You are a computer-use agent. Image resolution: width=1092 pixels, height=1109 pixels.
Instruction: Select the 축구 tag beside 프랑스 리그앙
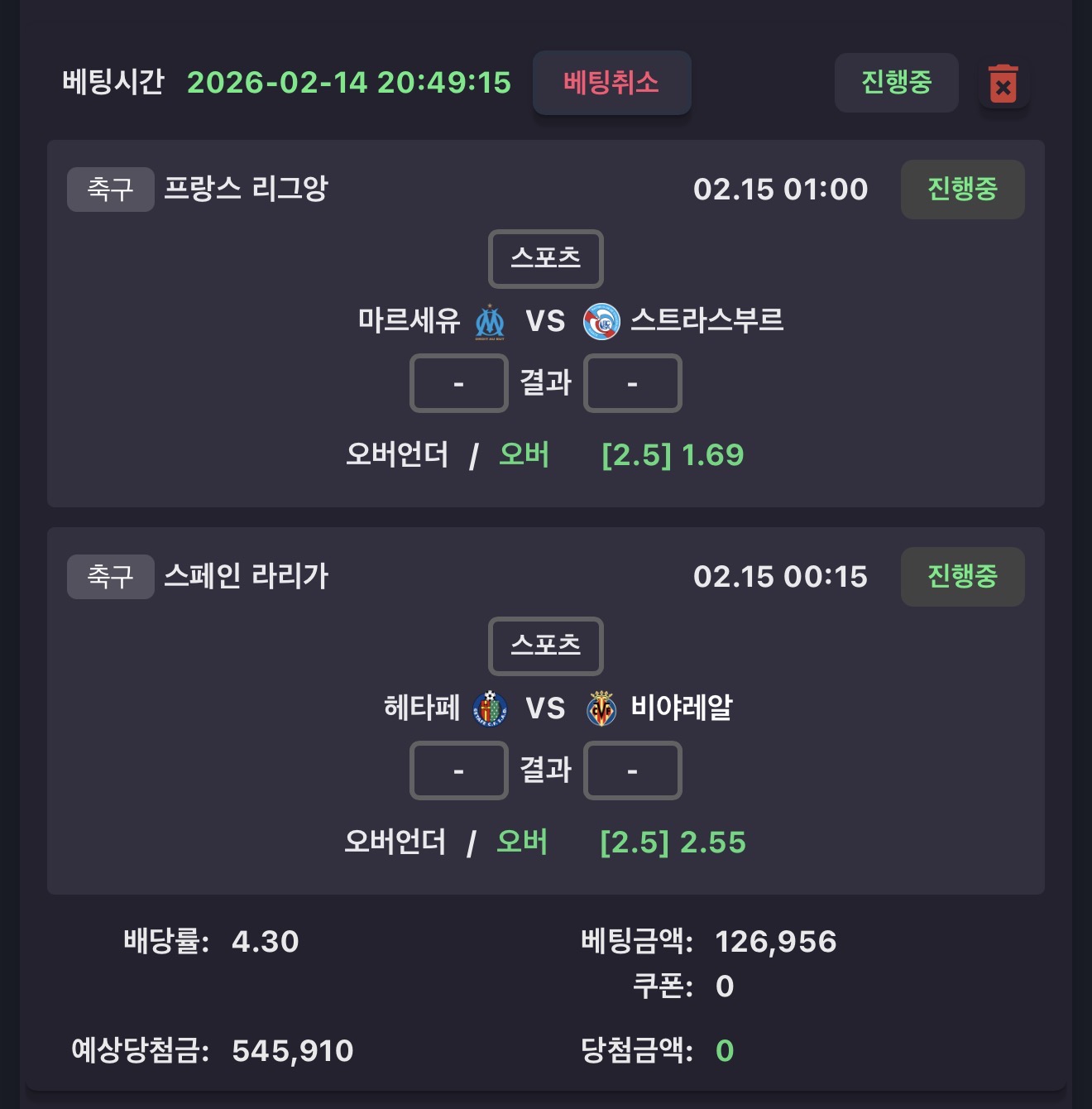[110, 190]
